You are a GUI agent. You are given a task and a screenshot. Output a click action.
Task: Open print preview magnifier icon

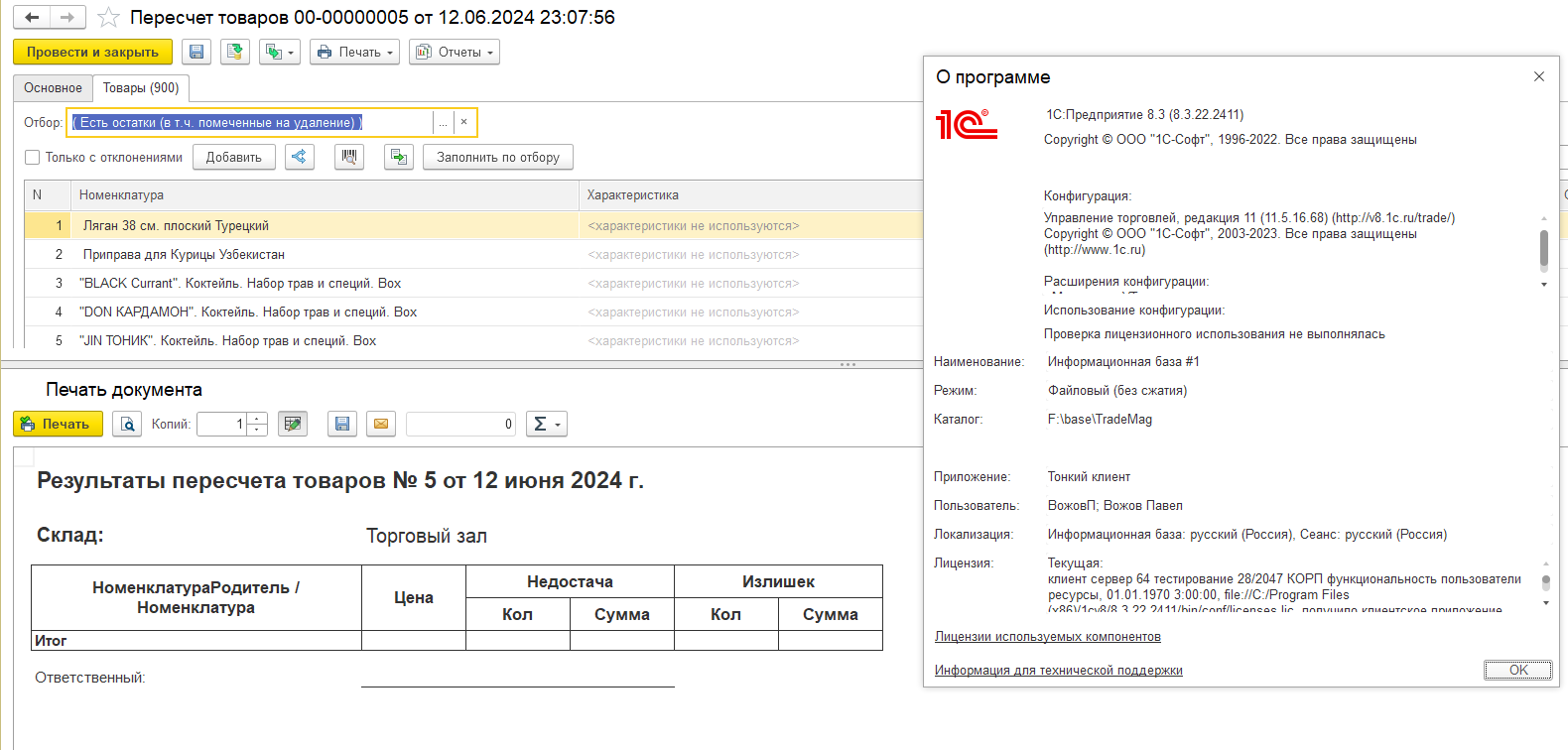point(127,424)
